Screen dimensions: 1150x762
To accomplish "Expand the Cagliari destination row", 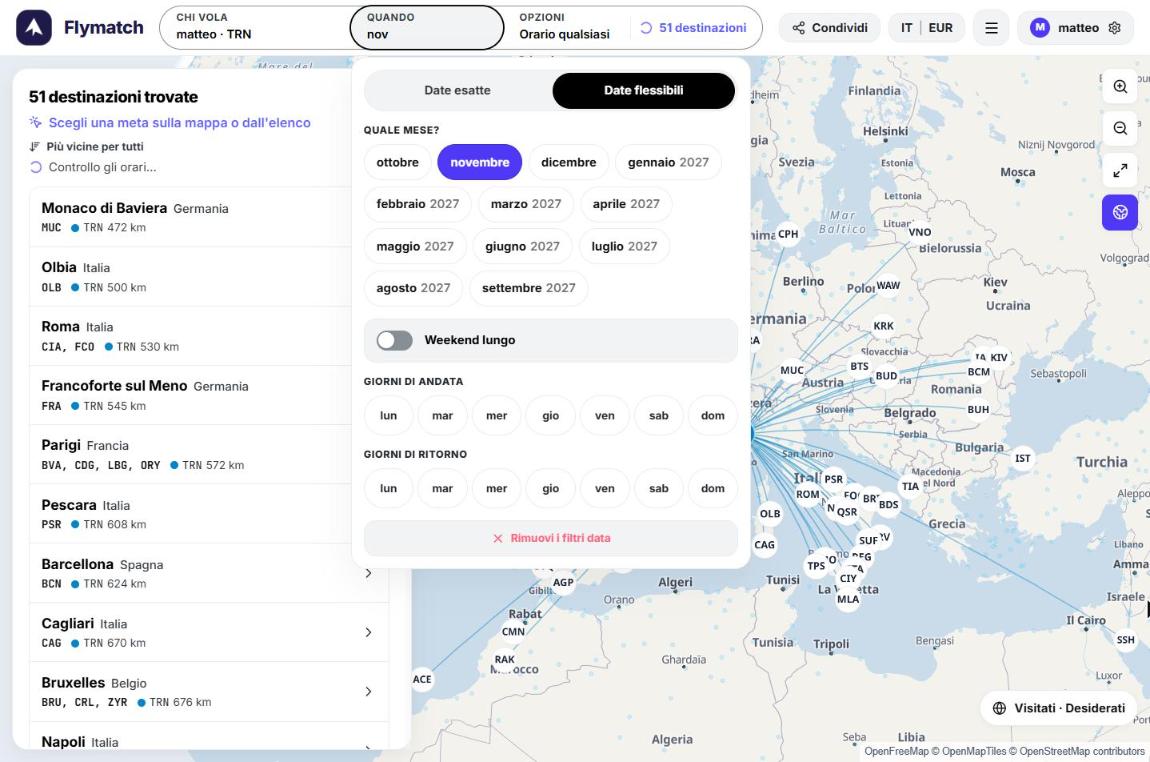I will (209, 632).
